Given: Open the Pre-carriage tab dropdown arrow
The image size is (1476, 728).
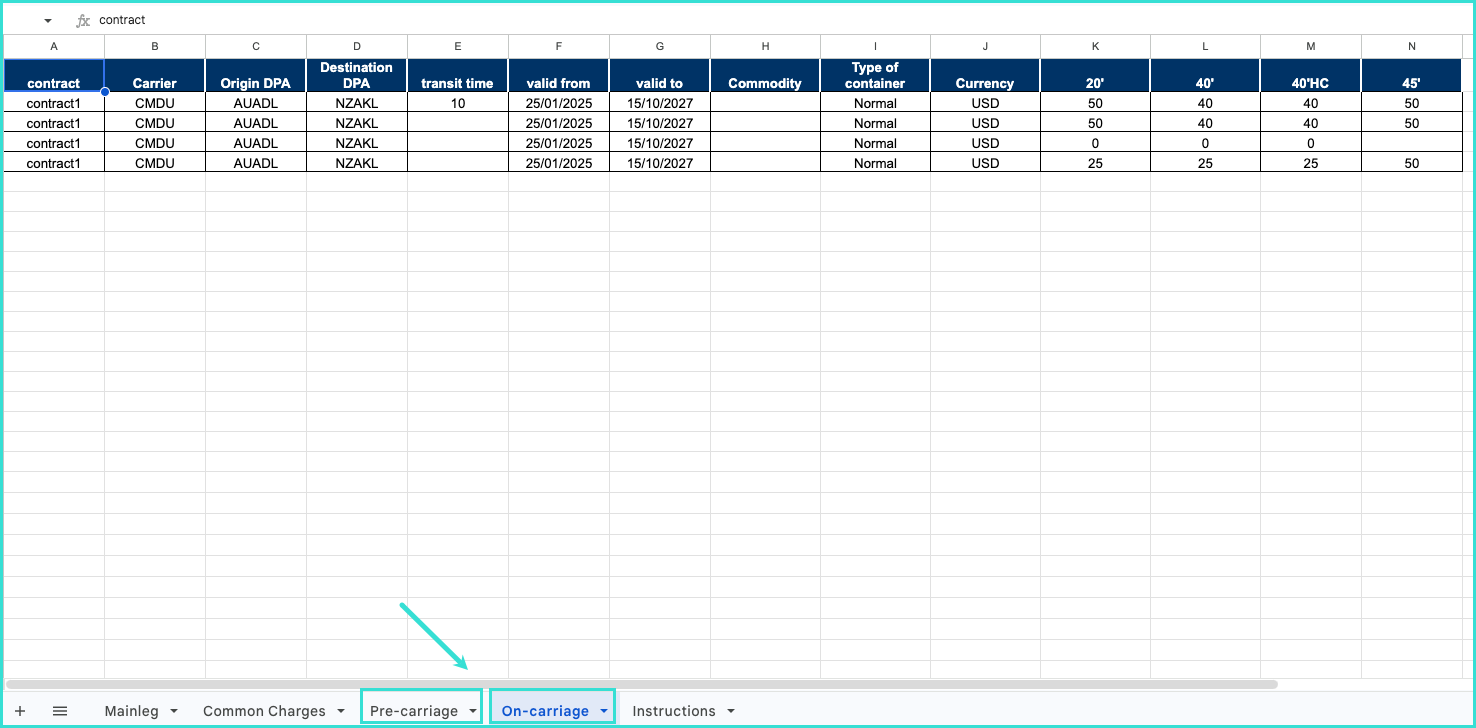Looking at the screenshot, I should [472, 711].
